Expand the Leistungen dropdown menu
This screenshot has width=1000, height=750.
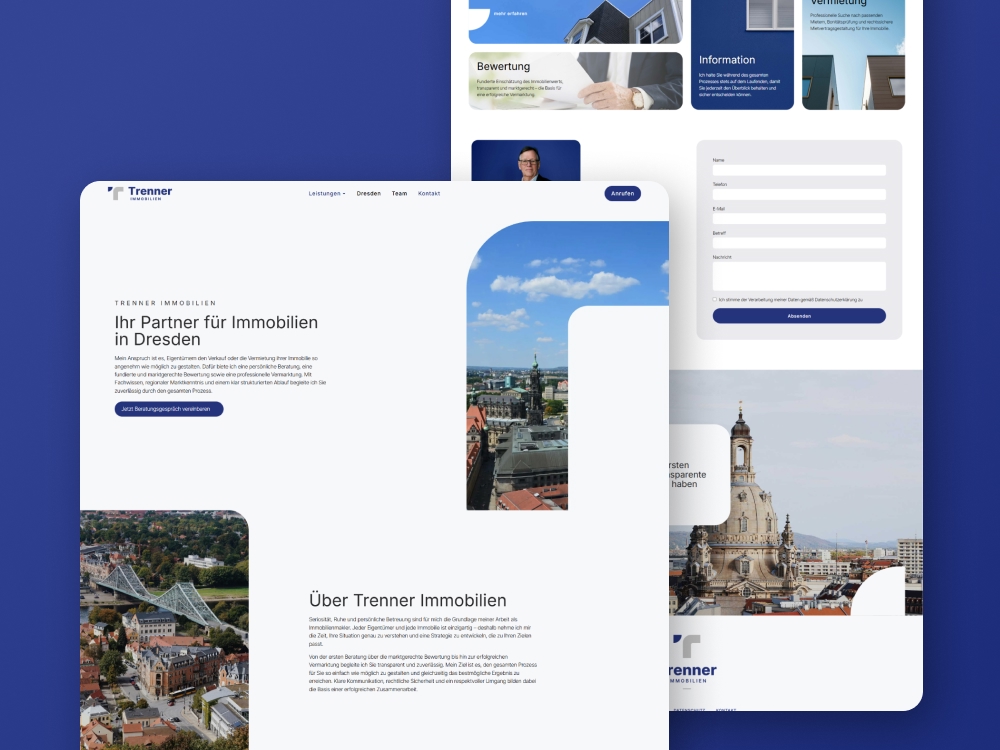323,193
